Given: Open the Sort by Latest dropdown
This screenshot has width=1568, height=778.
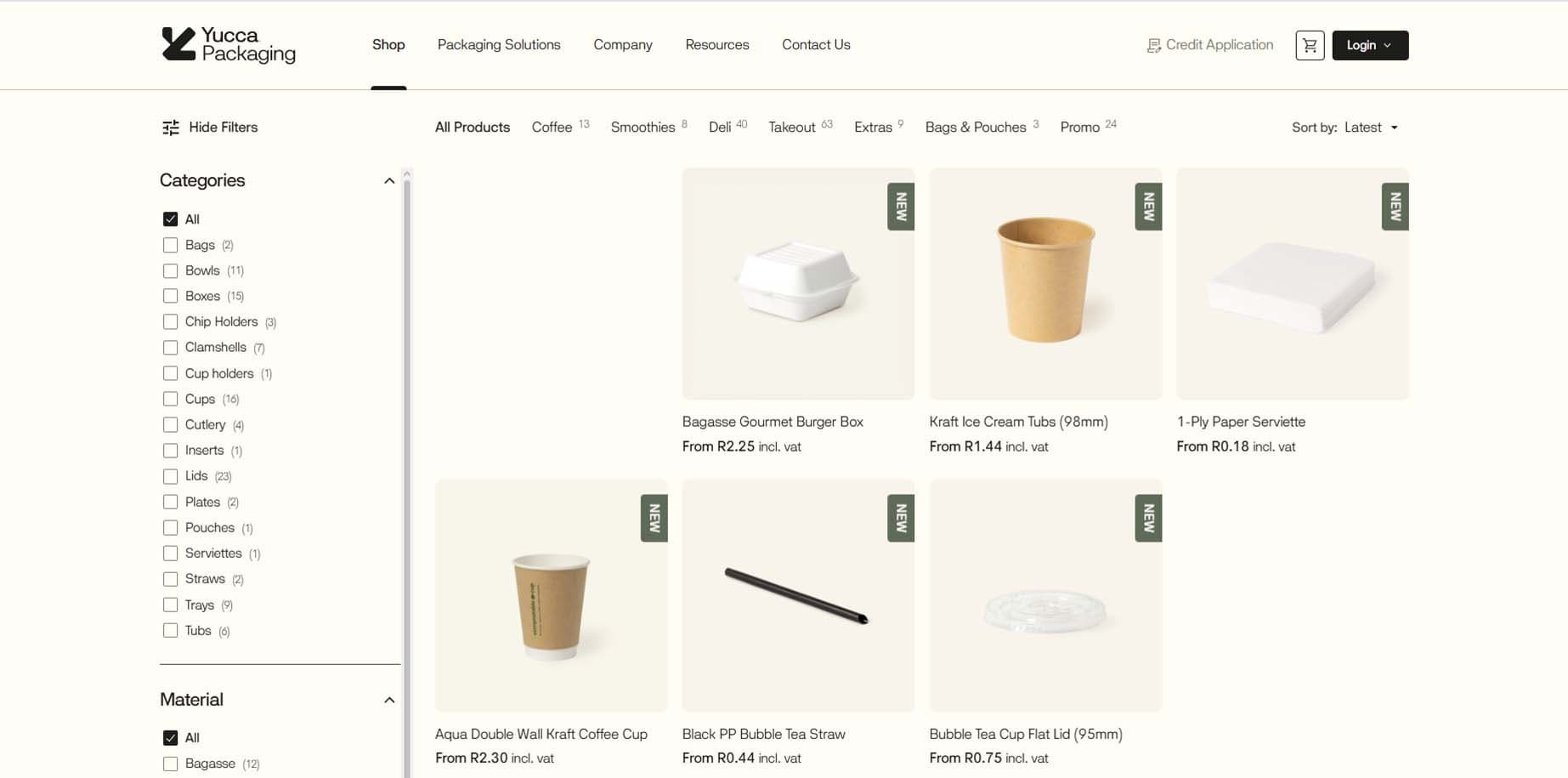Looking at the screenshot, I should 1345,128.
